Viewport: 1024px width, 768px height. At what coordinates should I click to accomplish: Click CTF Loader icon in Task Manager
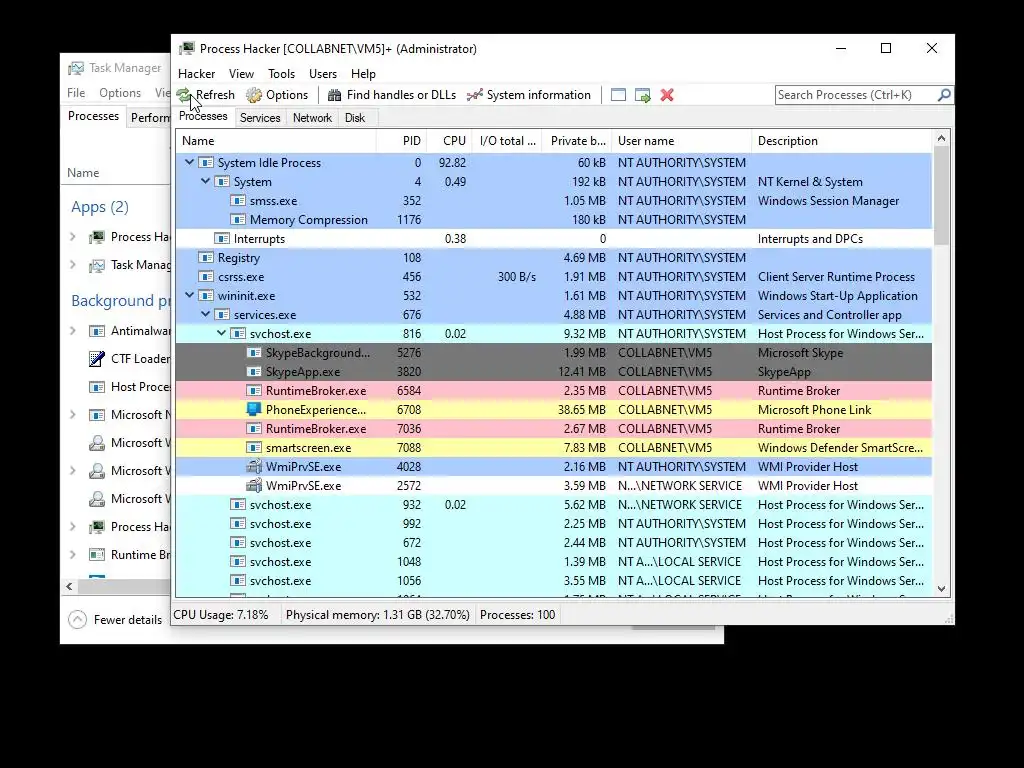[97, 359]
